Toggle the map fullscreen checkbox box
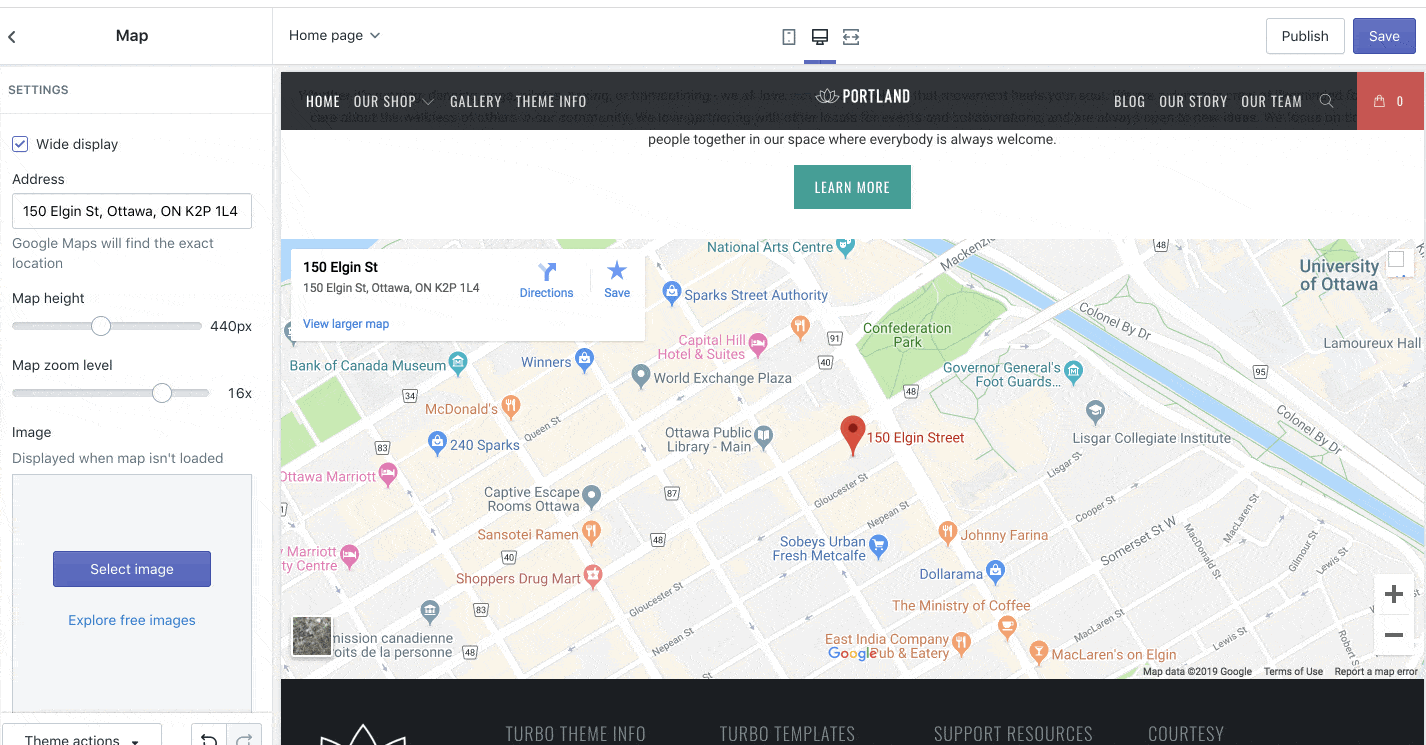The width and height of the screenshot is (1426, 745). [x=1396, y=260]
